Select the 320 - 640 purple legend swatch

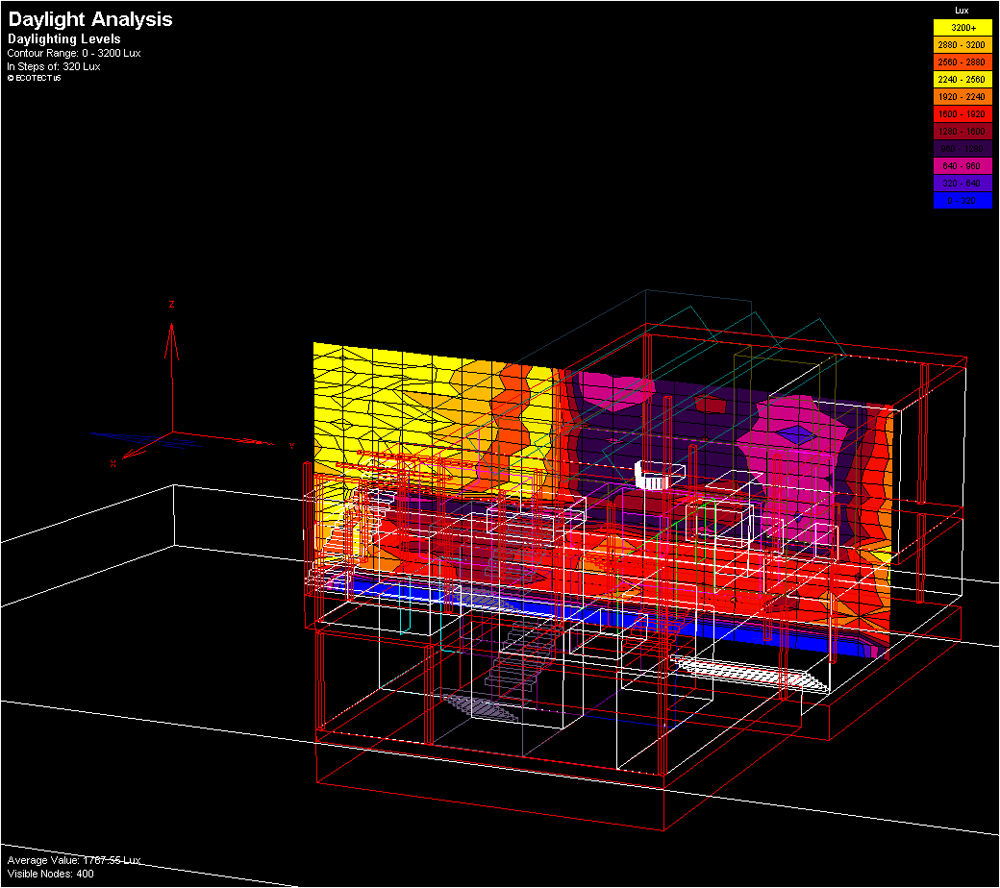[962, 182]
